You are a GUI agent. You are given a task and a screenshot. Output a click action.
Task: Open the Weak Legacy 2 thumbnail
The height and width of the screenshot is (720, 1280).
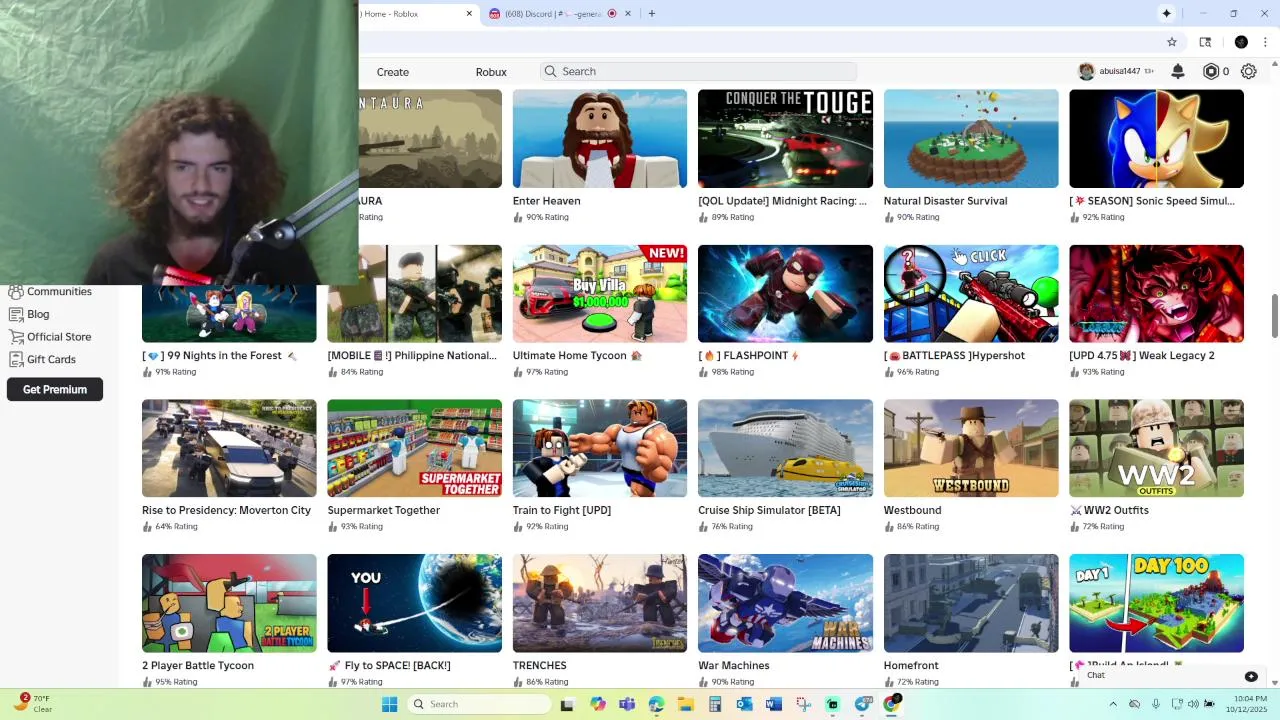[x=1156, y=294]
